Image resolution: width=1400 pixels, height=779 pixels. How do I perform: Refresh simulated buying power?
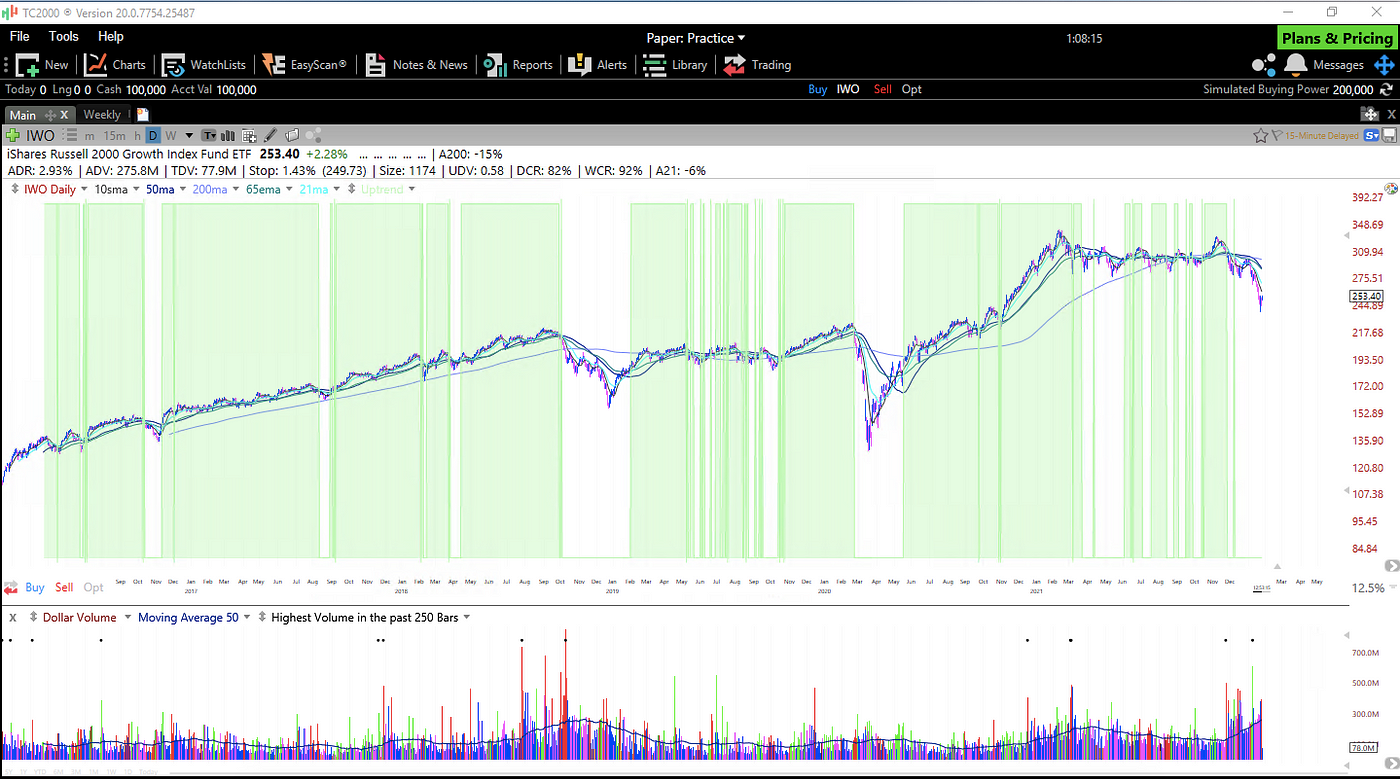[x=1386, y=89]
